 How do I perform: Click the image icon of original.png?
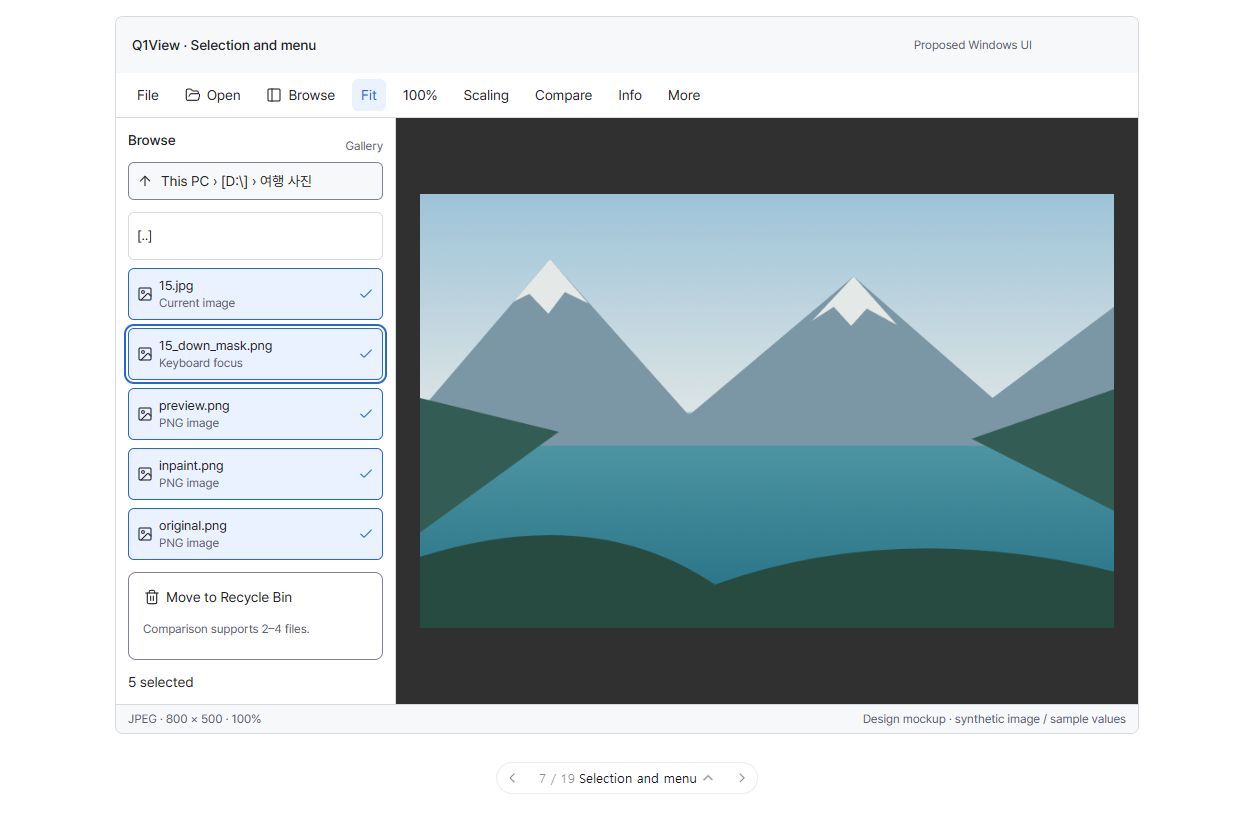click(145, 534)
